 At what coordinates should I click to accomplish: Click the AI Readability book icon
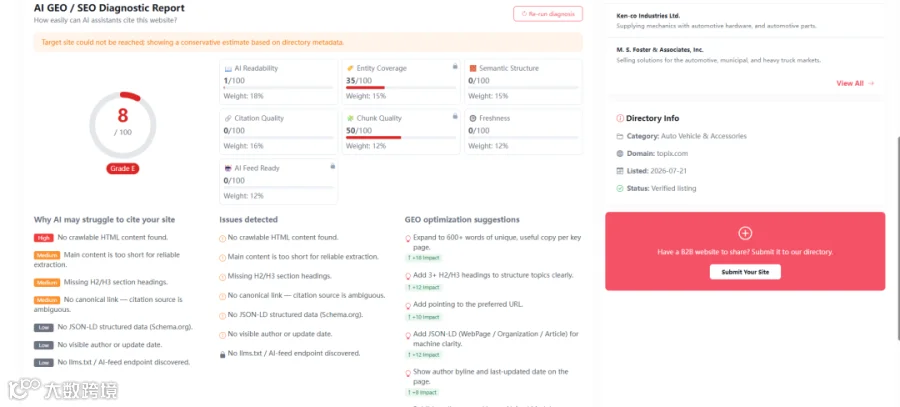click(228, 68)
